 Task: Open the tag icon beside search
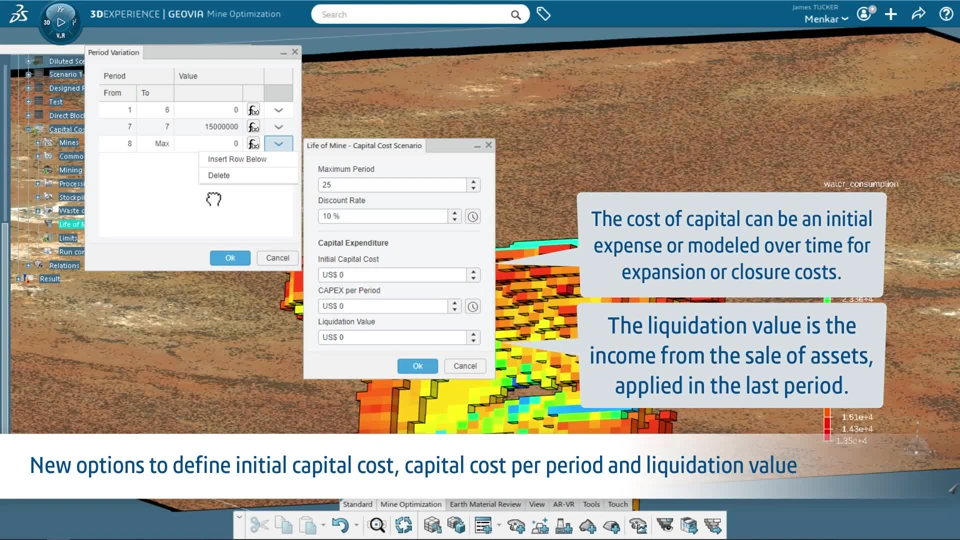544,13
